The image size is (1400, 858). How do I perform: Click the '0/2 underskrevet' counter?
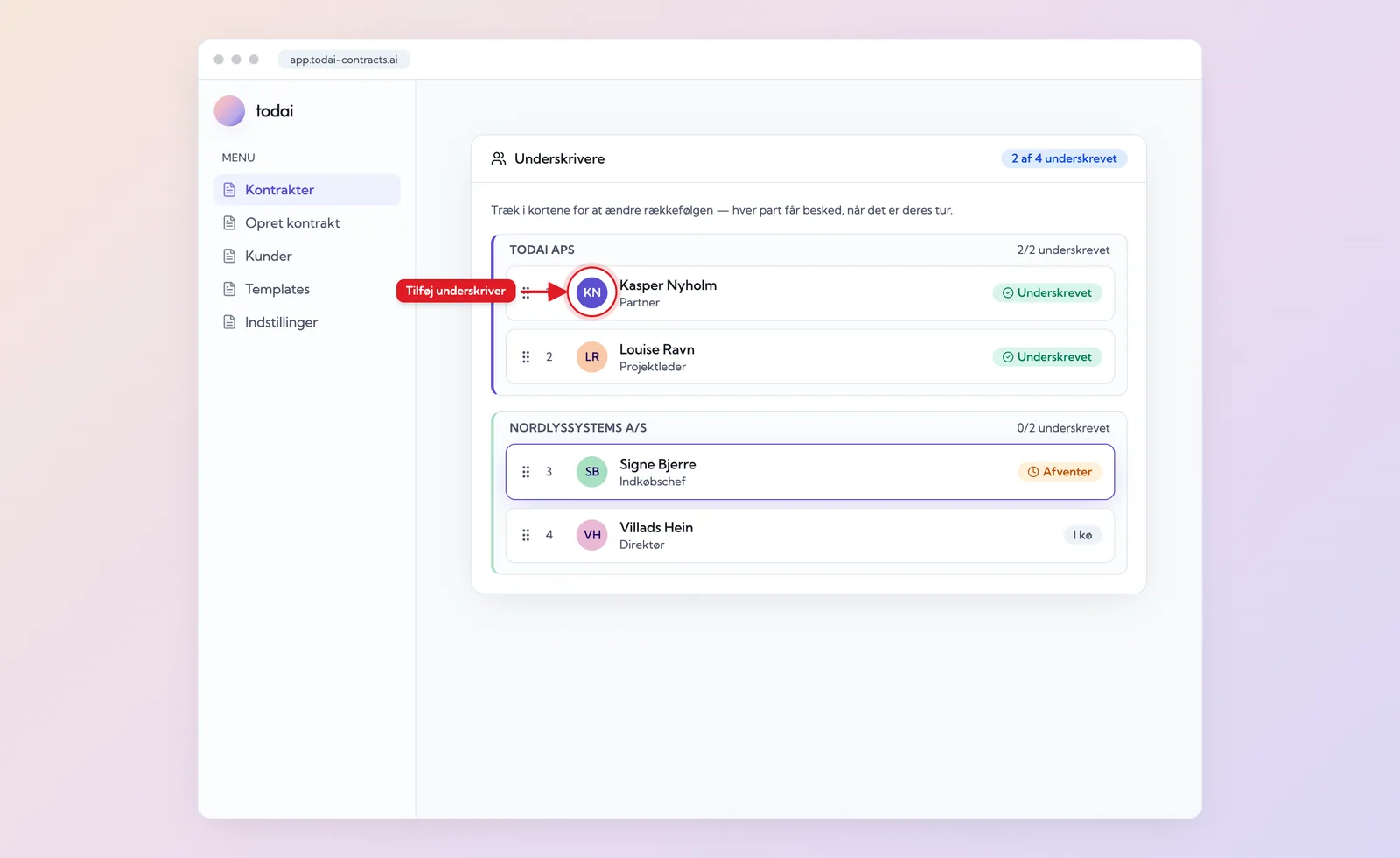click(x=1063, y=428)
